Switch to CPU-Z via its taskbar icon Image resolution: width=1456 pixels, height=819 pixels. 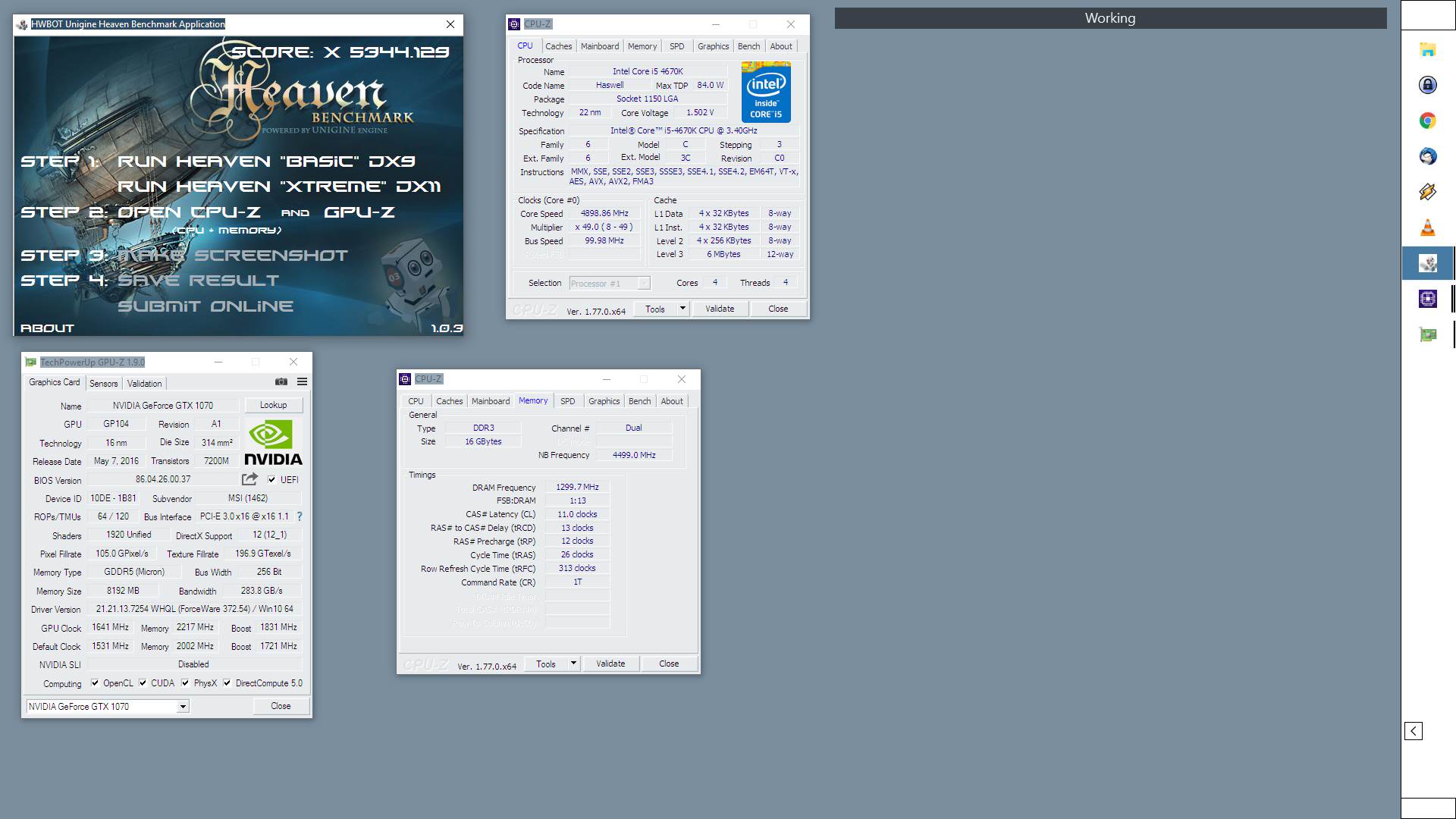(1427, 299)
